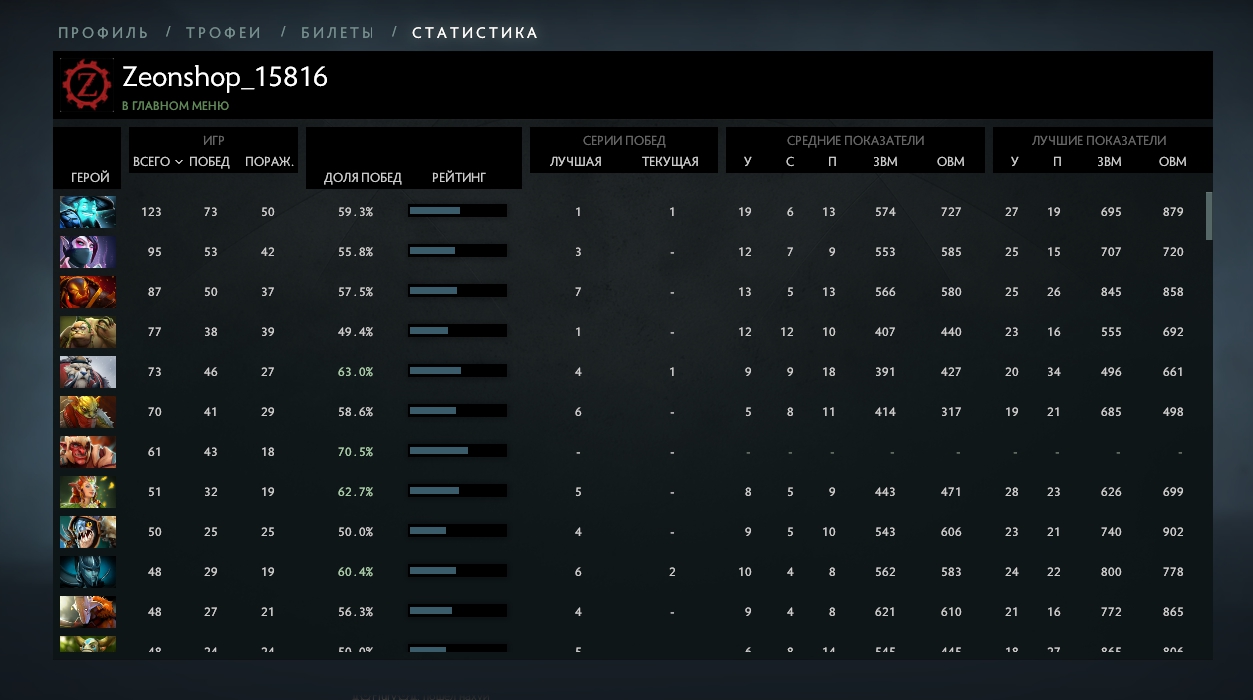The image size is (1253, 700).
Task: Sort by ЗВМ under СРЕДНИЕ ПОКАЗАТЕЛИ
Action: pyautogui.click(x=885, y=162)
